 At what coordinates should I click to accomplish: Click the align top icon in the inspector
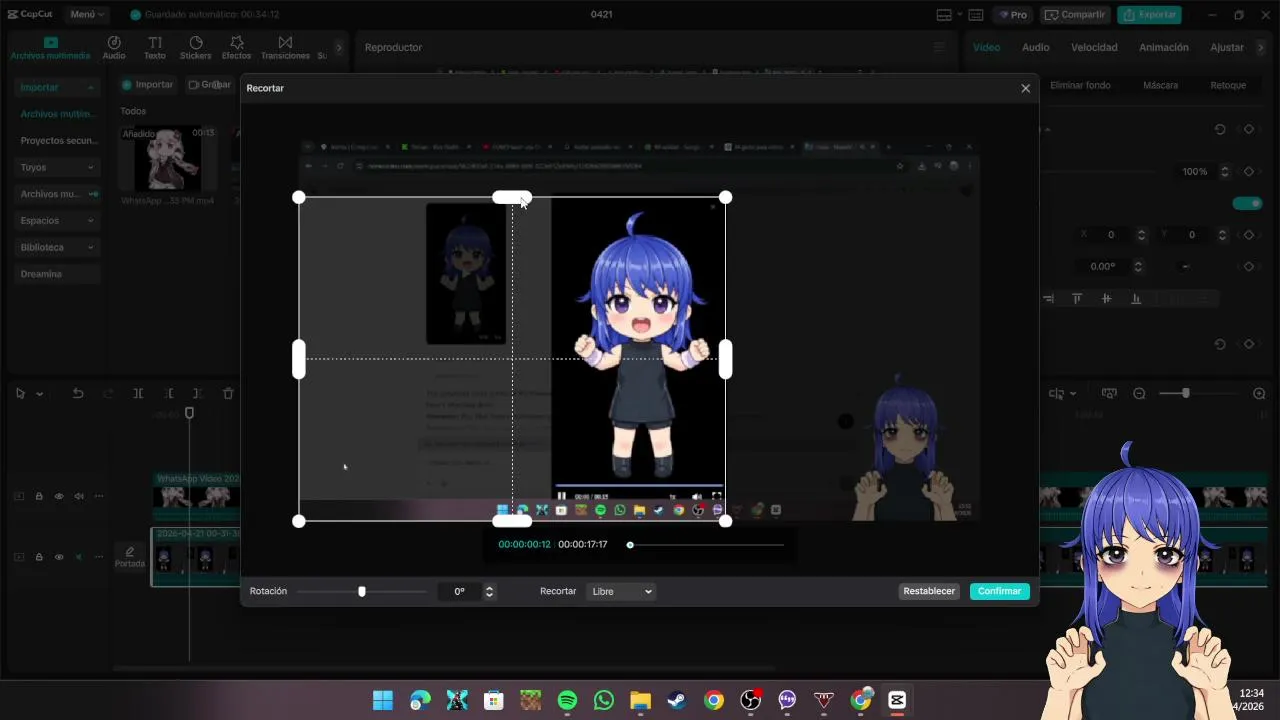[1077, 298]
